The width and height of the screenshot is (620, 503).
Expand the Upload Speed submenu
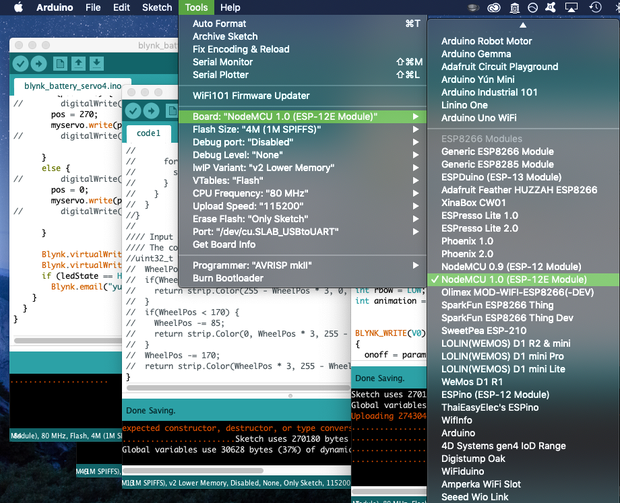point(302,206)
